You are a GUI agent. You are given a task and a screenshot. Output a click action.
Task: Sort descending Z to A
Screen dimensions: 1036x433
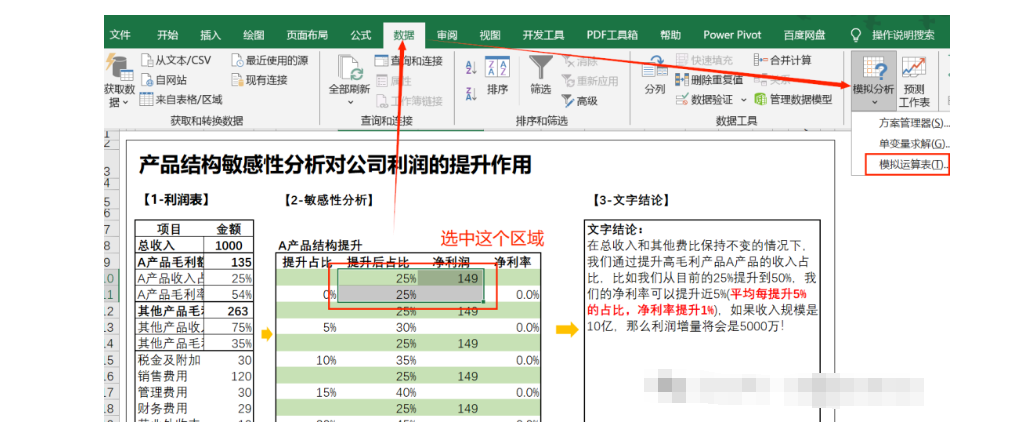click(471, 94)
